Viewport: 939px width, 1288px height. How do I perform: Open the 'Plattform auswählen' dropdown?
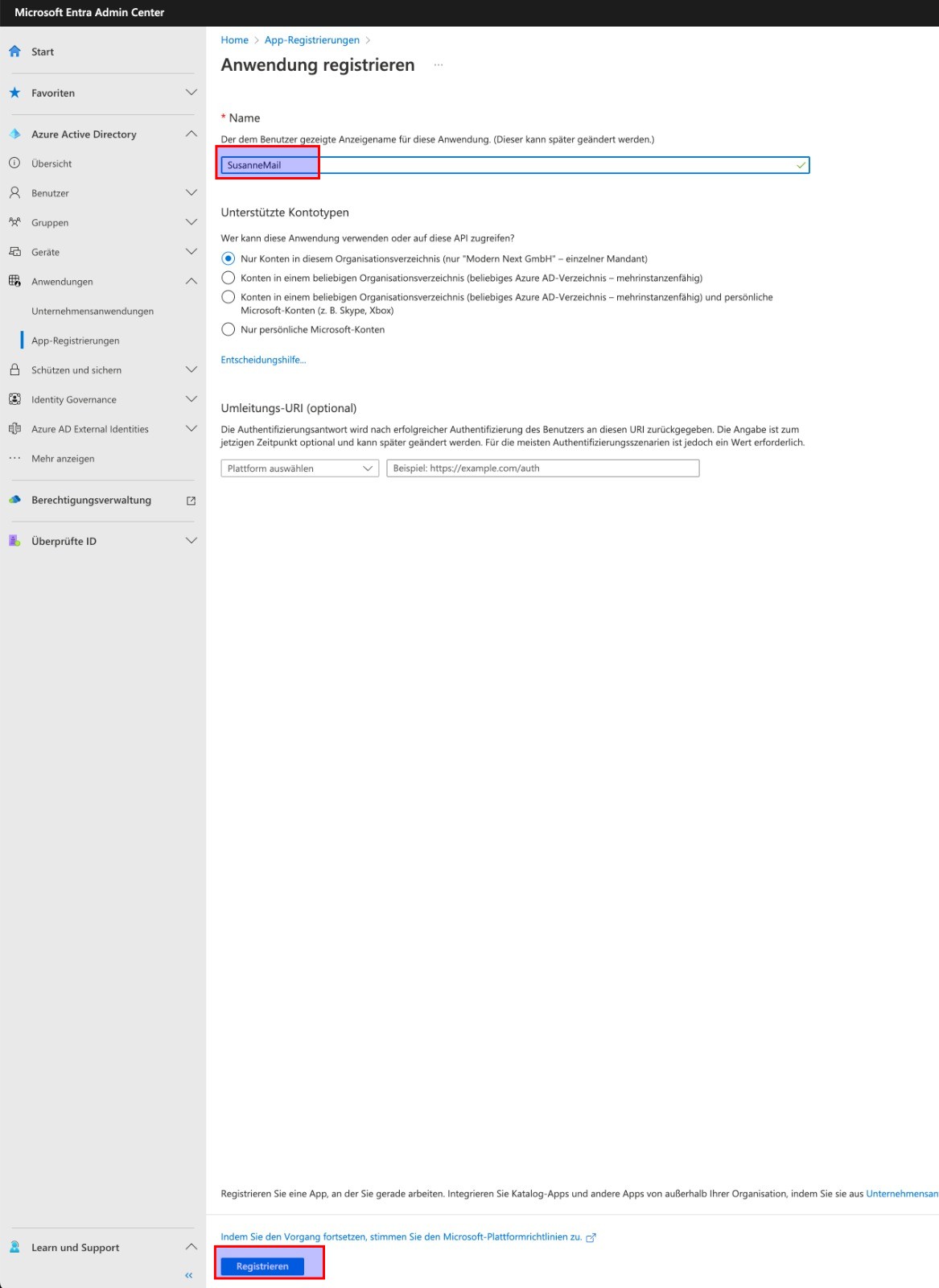tap(299, 469)
